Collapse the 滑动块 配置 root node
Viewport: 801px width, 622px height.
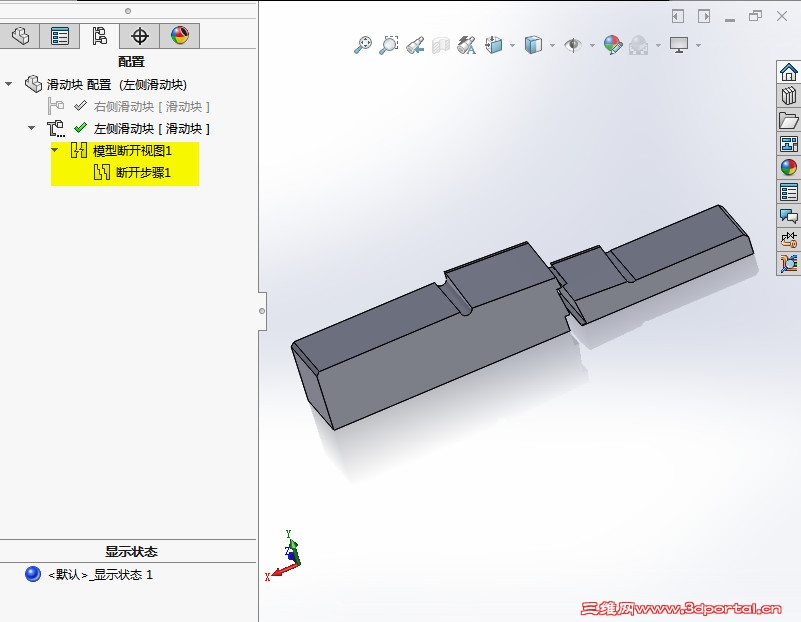(x=9, y=84)
